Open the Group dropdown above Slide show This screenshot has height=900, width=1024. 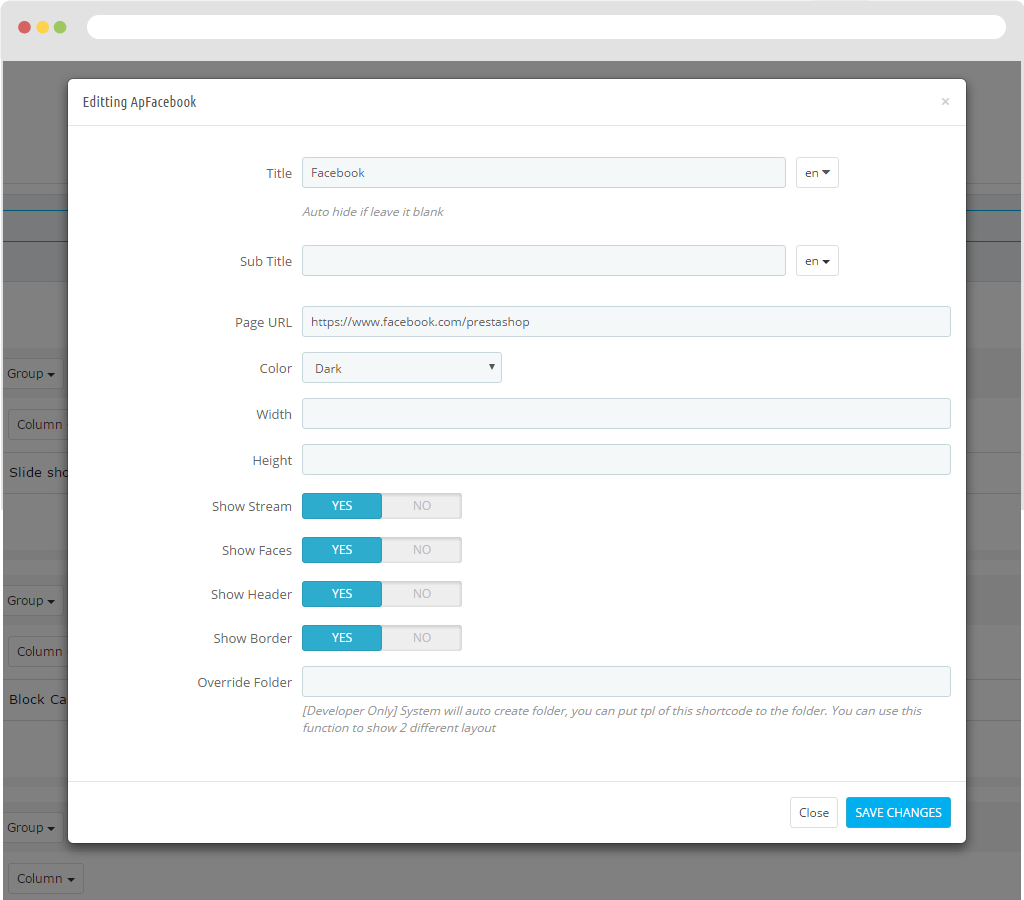coord(31,374)
